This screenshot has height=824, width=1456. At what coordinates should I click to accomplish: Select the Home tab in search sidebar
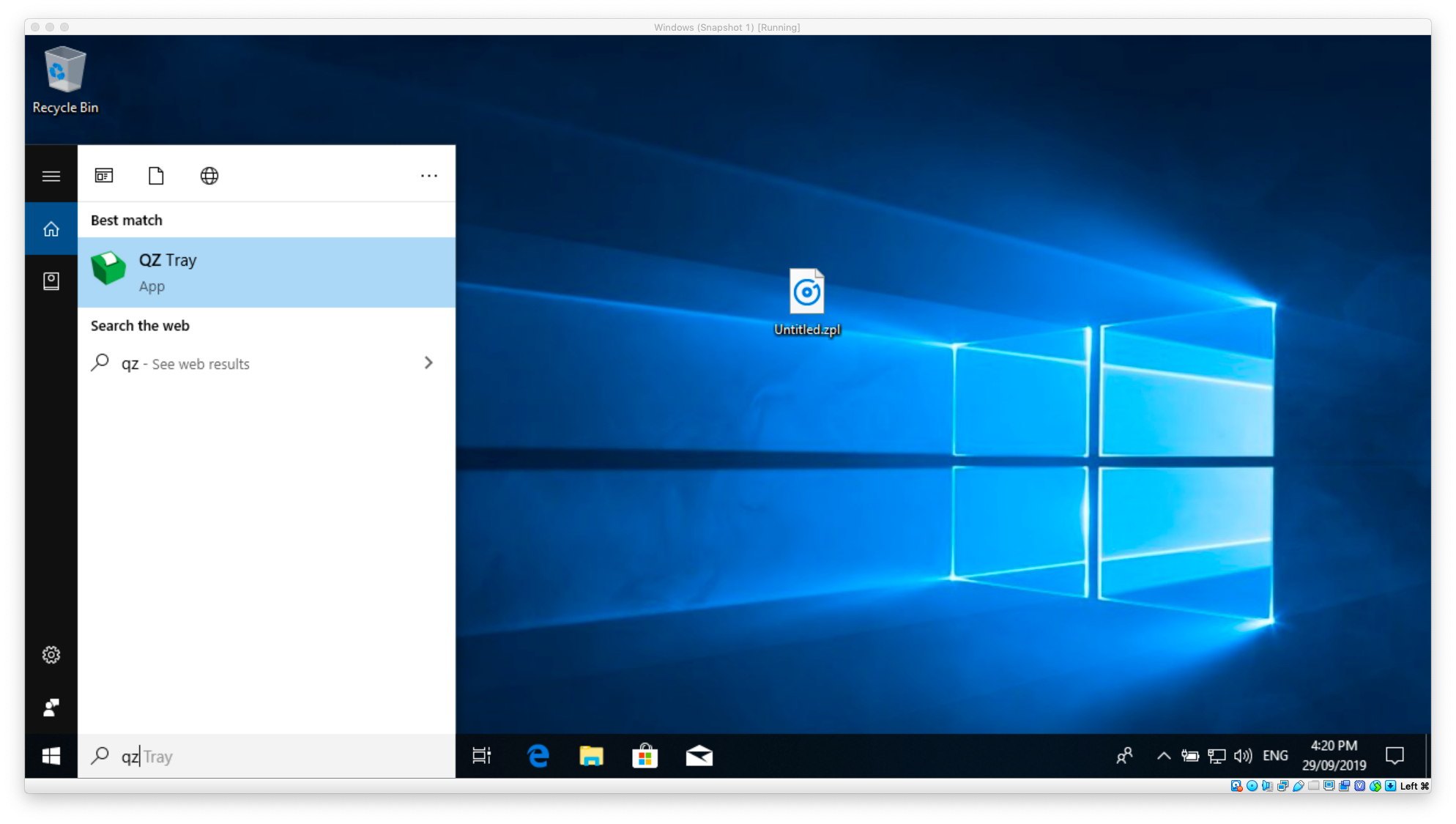coord(51,229)
